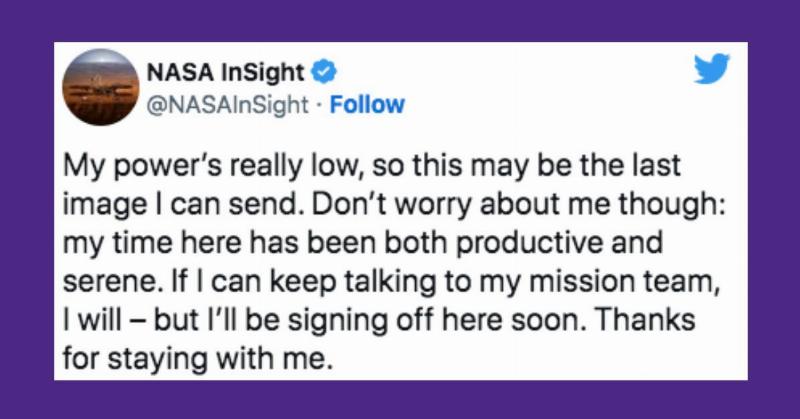Image resolution: width=800 pixels, height=419 pixels.
Task: Click the Twitter bird logo
Action: point(712,70)
